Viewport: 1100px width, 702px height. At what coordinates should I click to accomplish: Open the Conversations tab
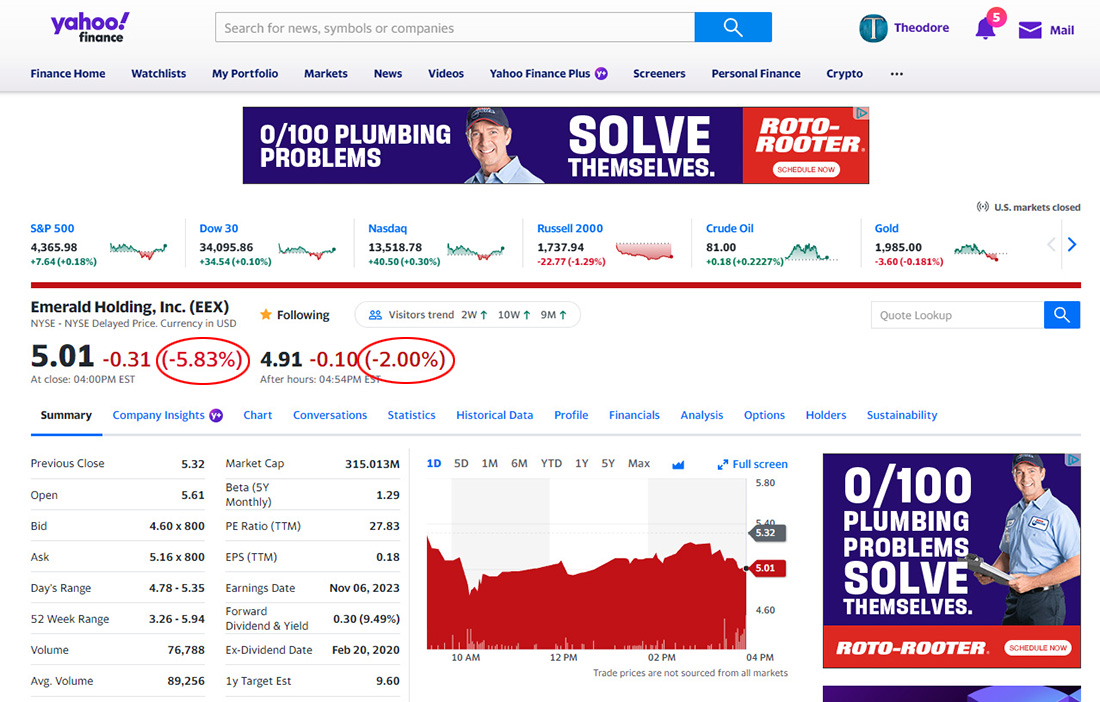click(330, 415)
